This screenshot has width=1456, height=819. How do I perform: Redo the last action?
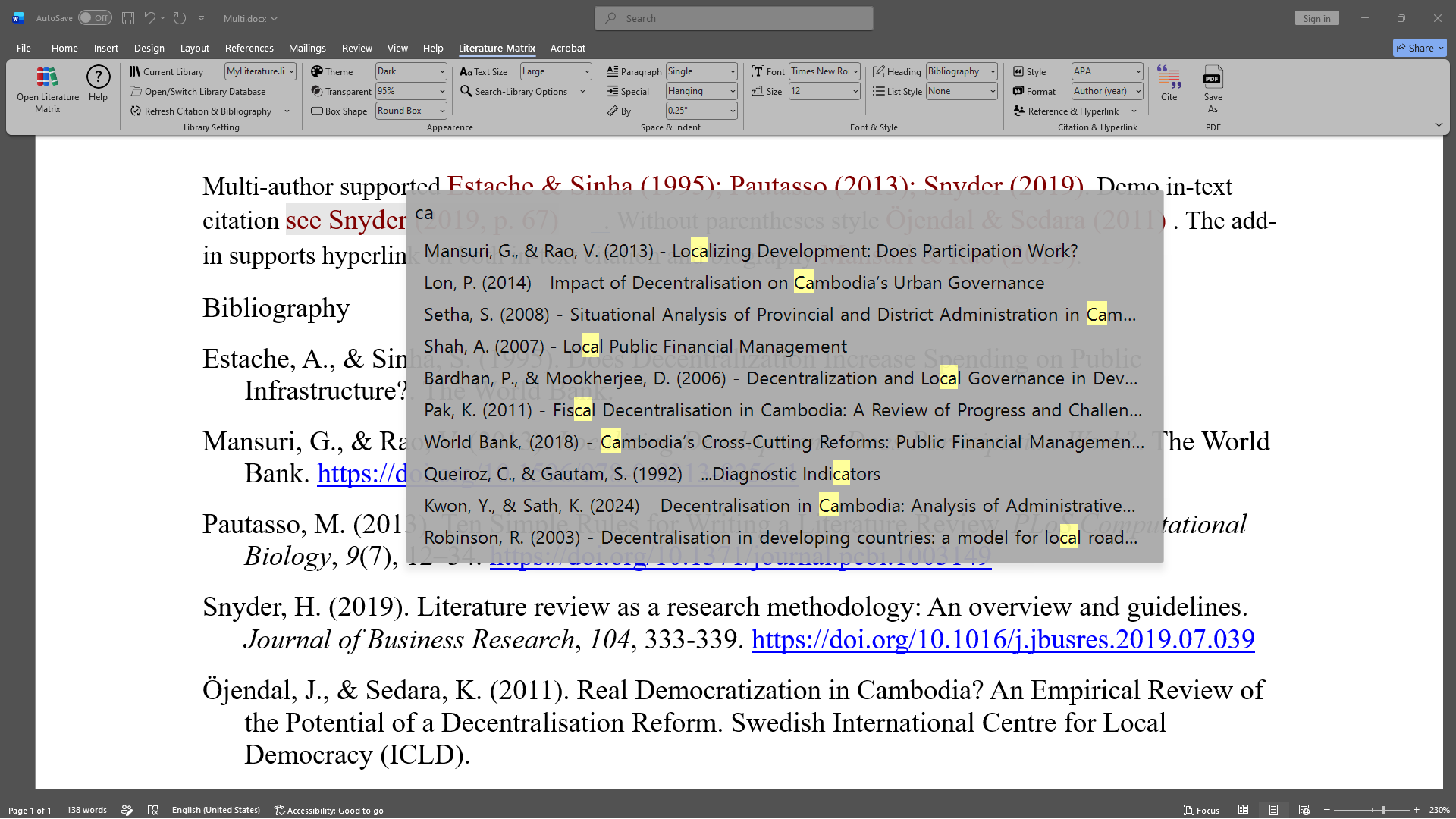[180, 18]
